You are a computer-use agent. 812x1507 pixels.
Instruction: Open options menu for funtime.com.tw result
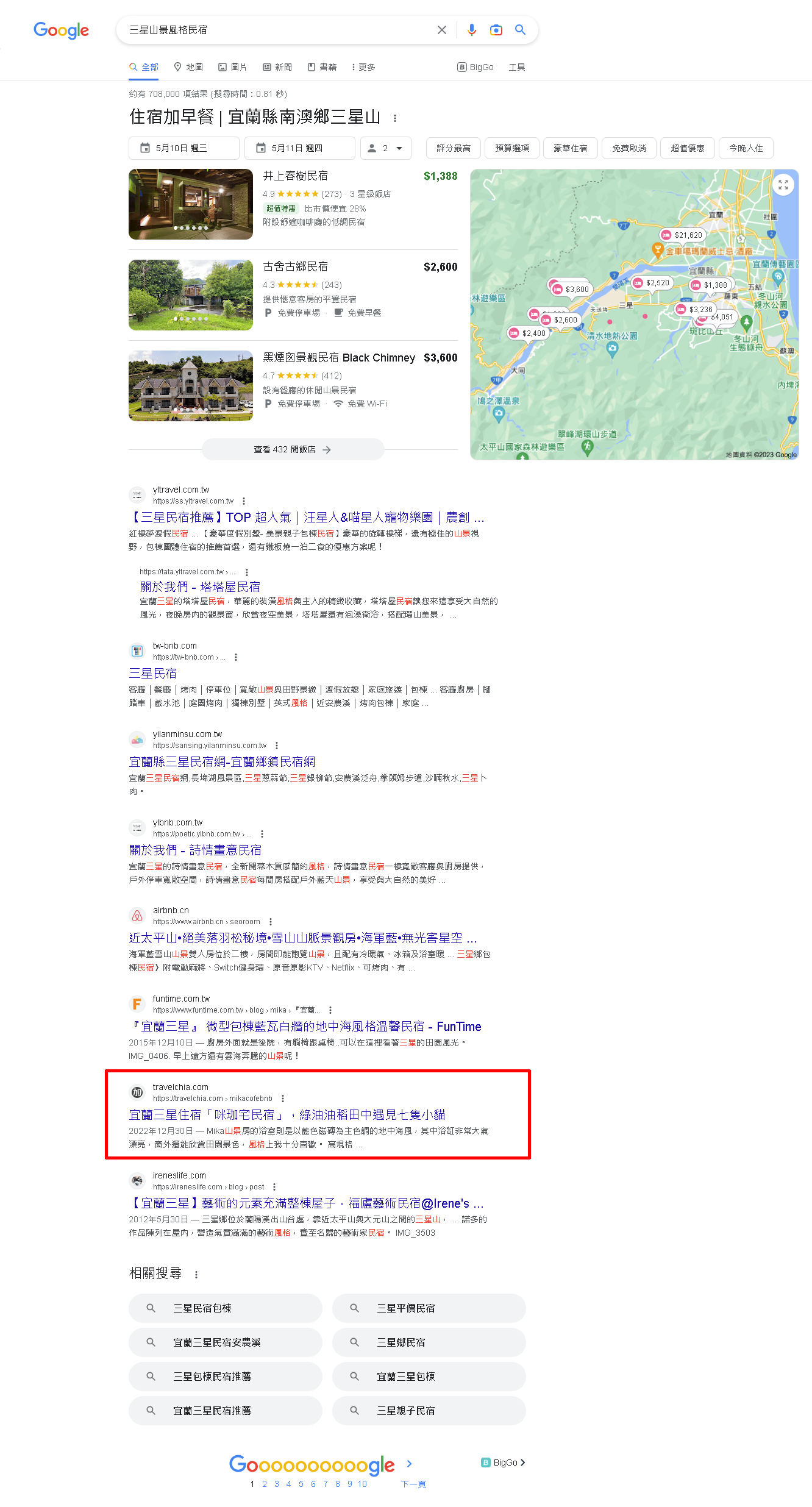330,1010
